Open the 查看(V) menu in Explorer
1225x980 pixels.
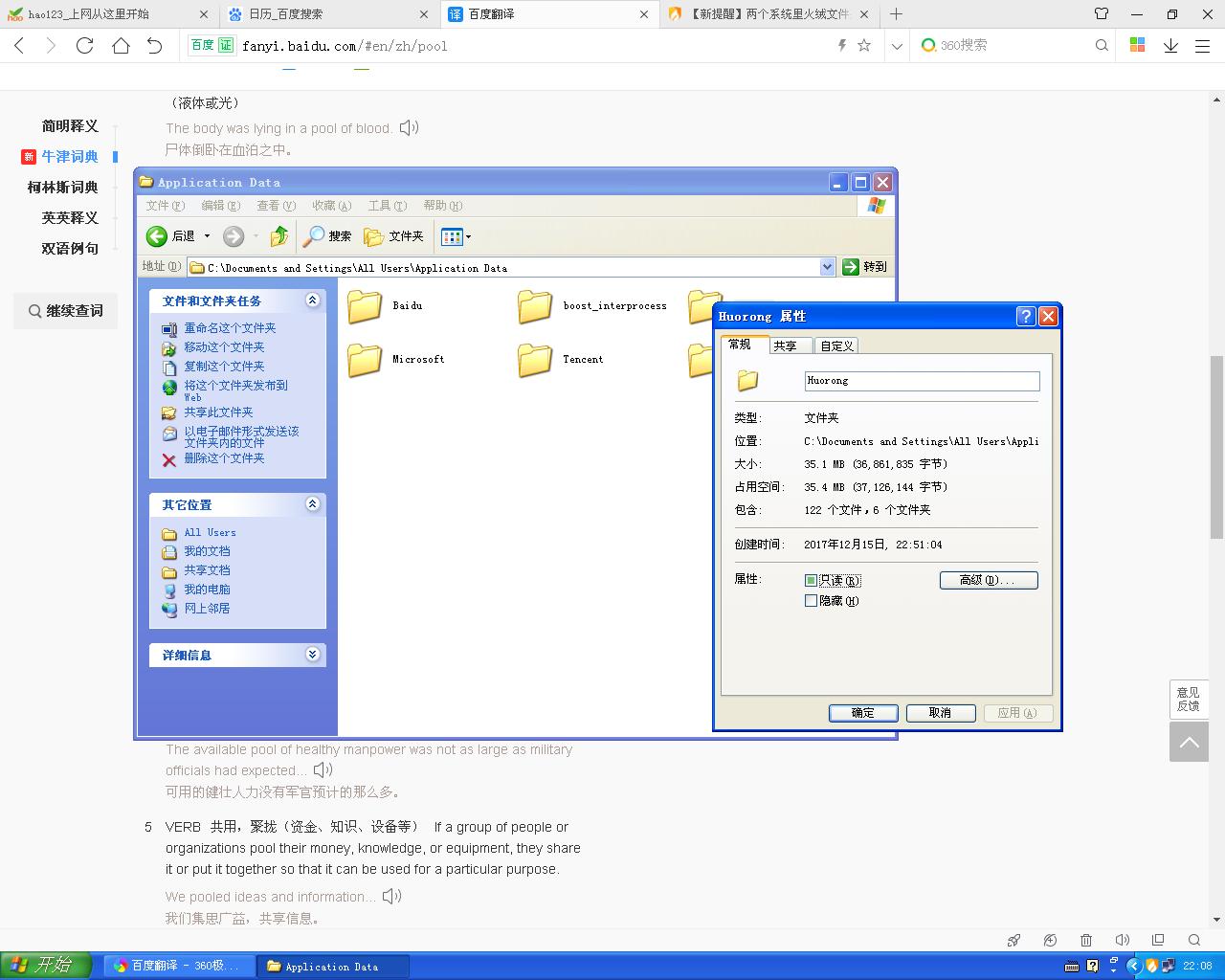pyautogui.click(x=276, y=206)
